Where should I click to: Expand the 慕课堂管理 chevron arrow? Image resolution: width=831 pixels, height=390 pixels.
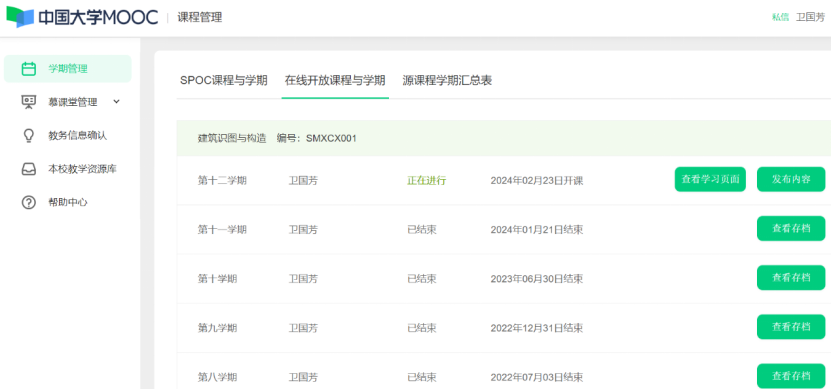coord(117,102)
